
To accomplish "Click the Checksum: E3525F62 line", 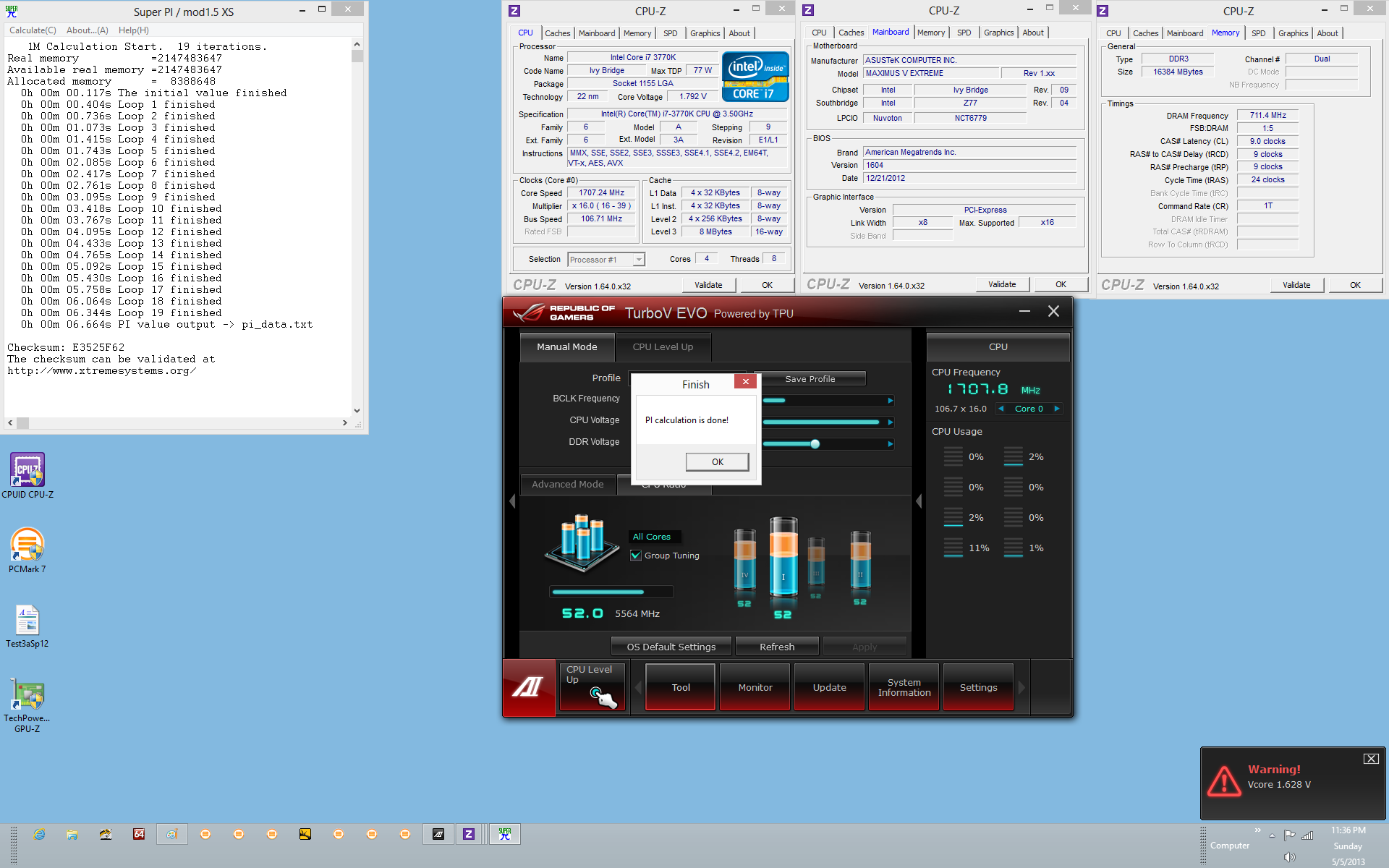I will tap(66, 348).
